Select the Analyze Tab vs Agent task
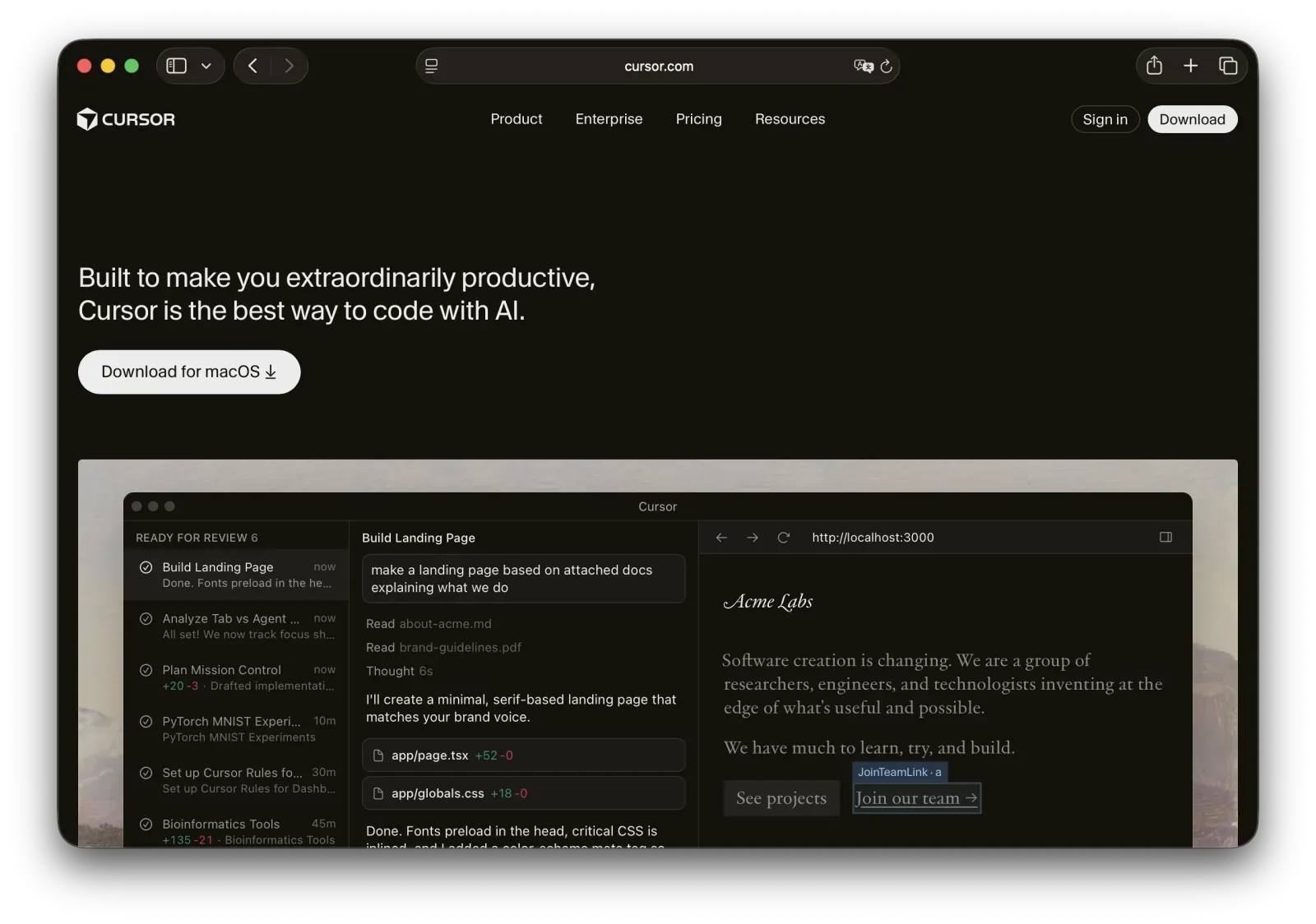 point(236,626)
